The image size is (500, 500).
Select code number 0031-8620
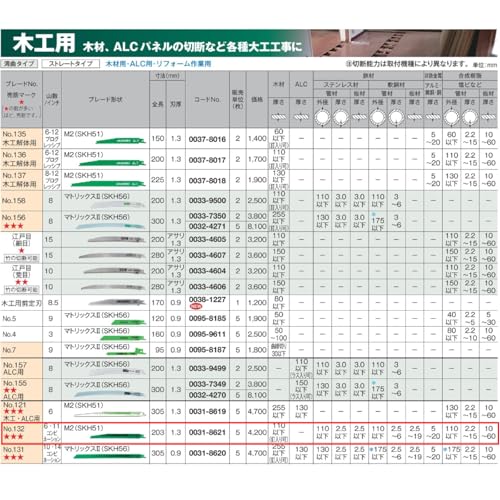(207, 453)
